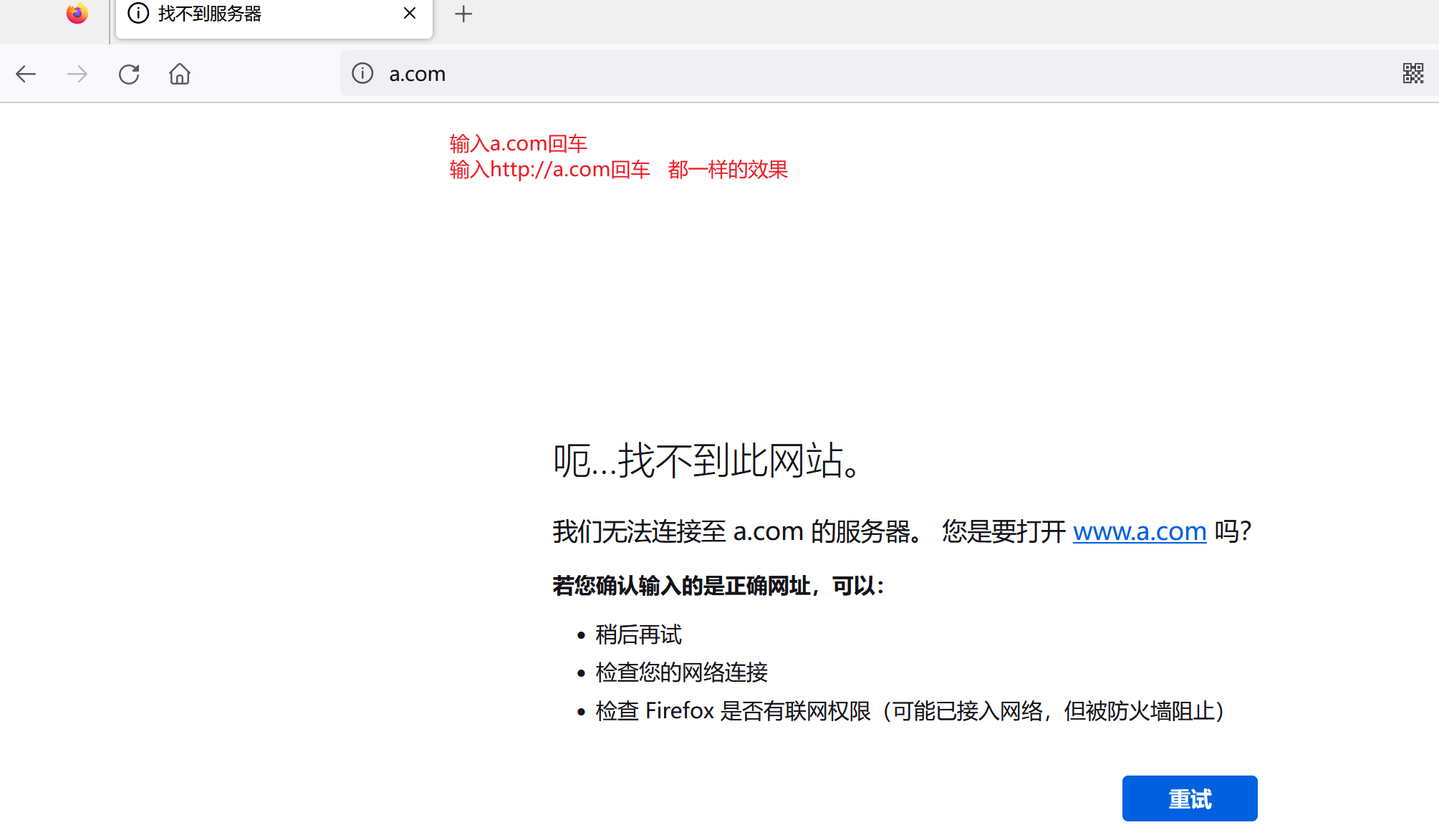Open a new tab with plus button
The height and width of the screenshot is (840, 1439).
tap(463, 14)
